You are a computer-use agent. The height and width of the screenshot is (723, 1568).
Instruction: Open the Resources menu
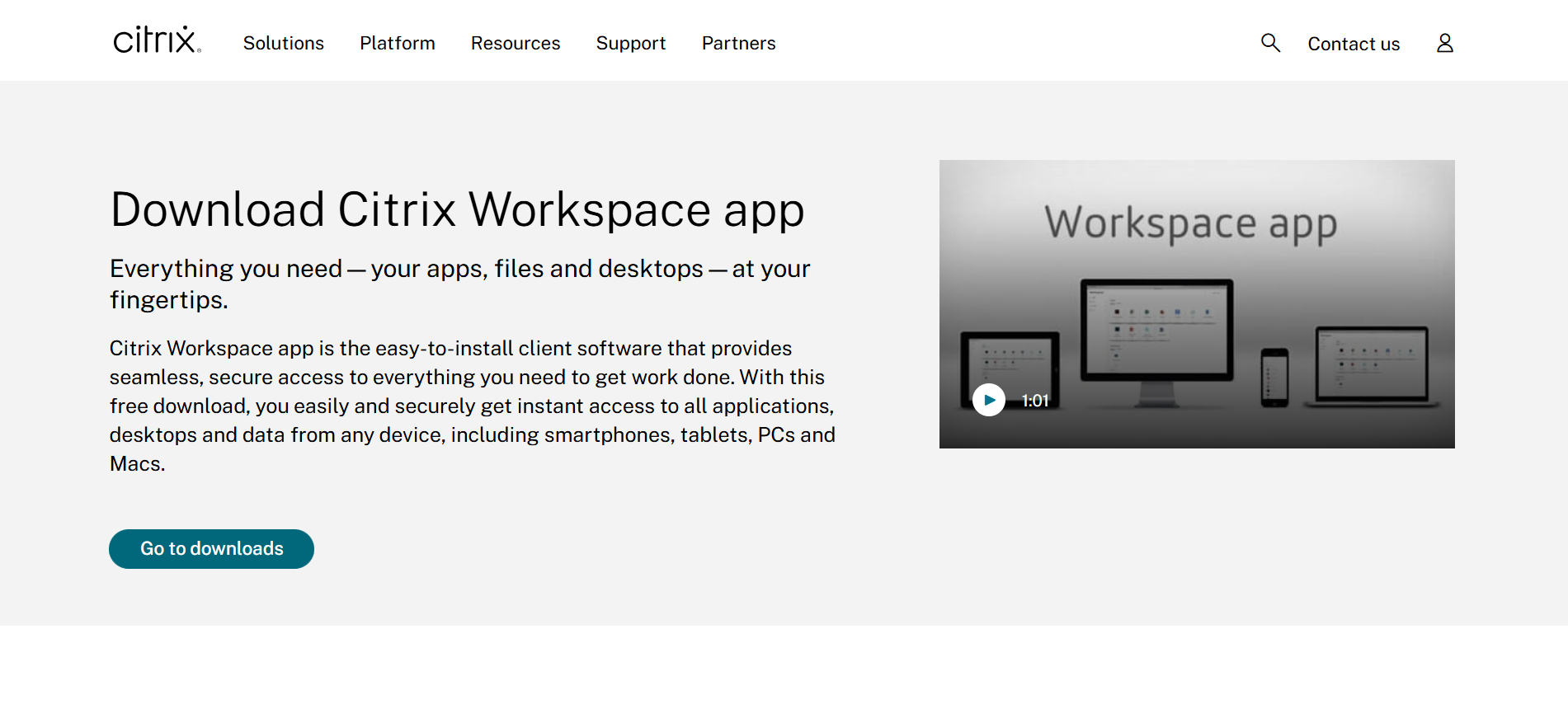click(516, 43)
